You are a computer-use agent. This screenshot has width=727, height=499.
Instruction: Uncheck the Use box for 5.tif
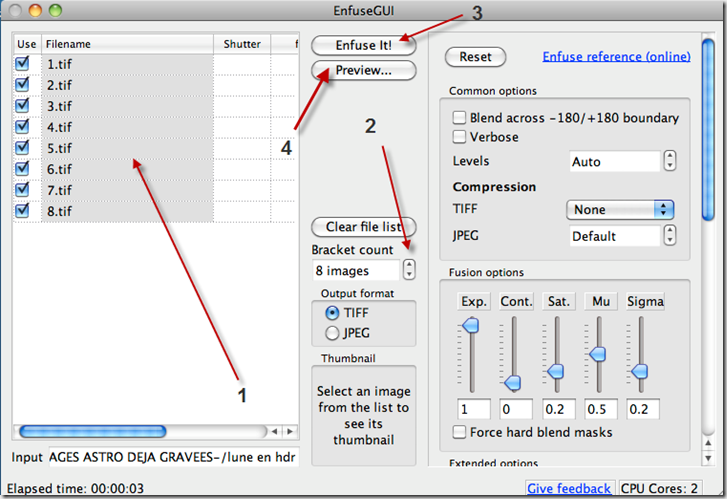[x=22, y=147]
